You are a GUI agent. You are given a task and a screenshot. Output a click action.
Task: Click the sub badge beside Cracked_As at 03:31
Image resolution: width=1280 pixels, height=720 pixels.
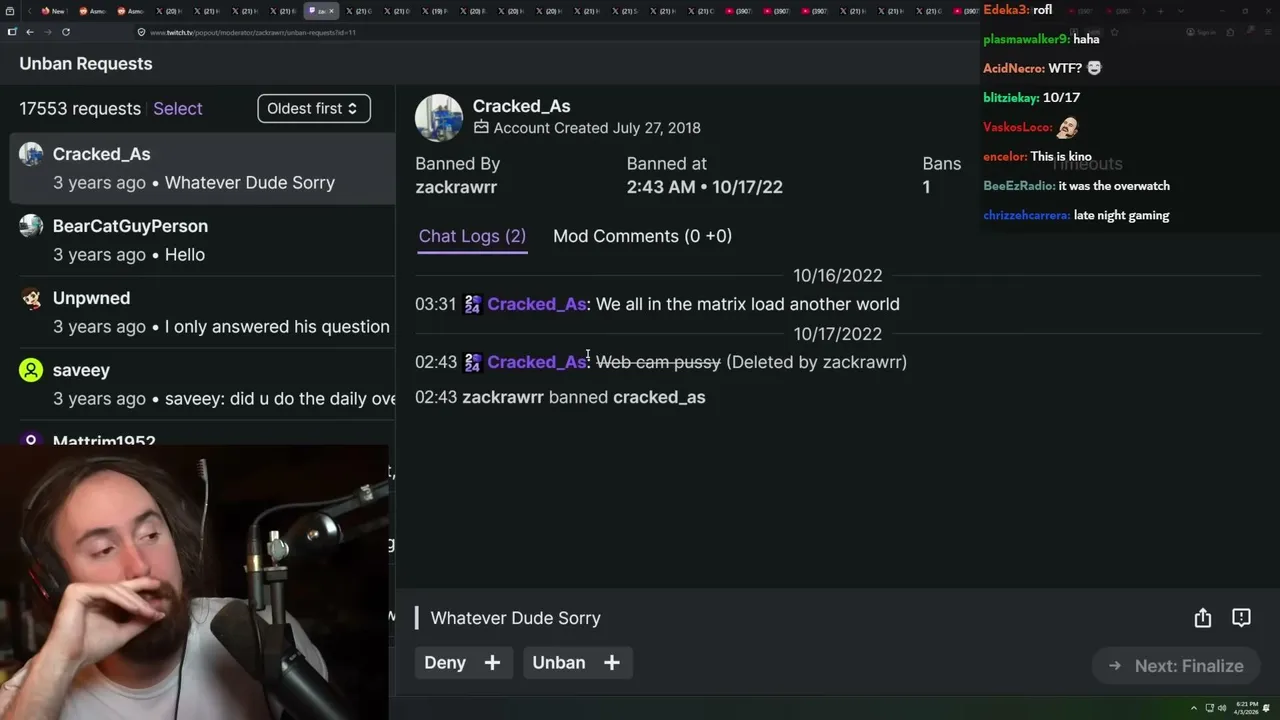[473, 304]
